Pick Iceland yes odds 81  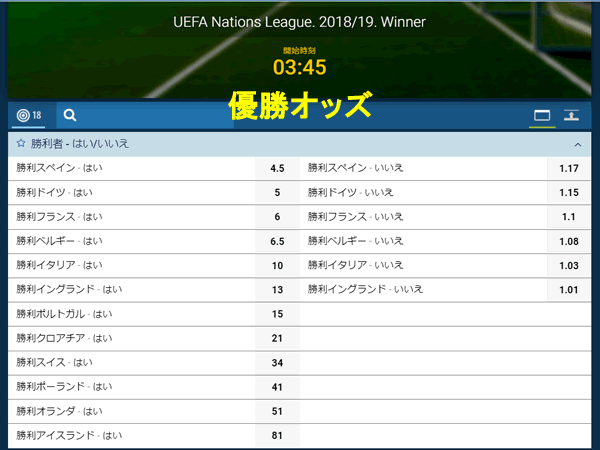coord(277,435)
